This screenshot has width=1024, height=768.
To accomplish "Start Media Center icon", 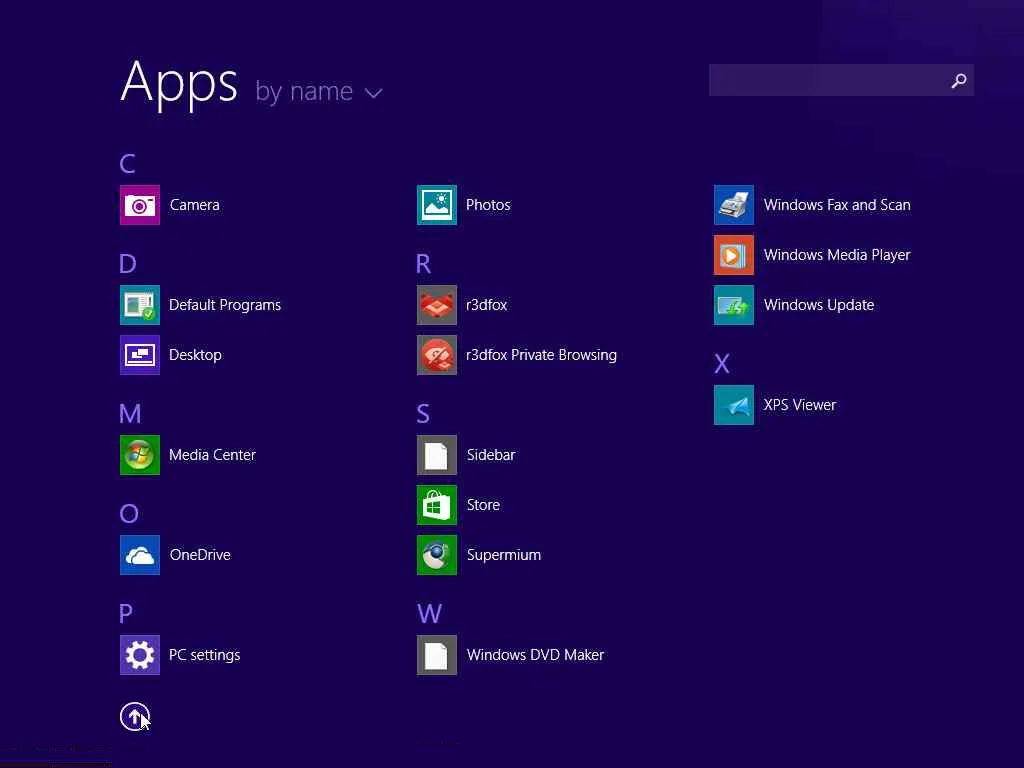I will coord(140,455).
